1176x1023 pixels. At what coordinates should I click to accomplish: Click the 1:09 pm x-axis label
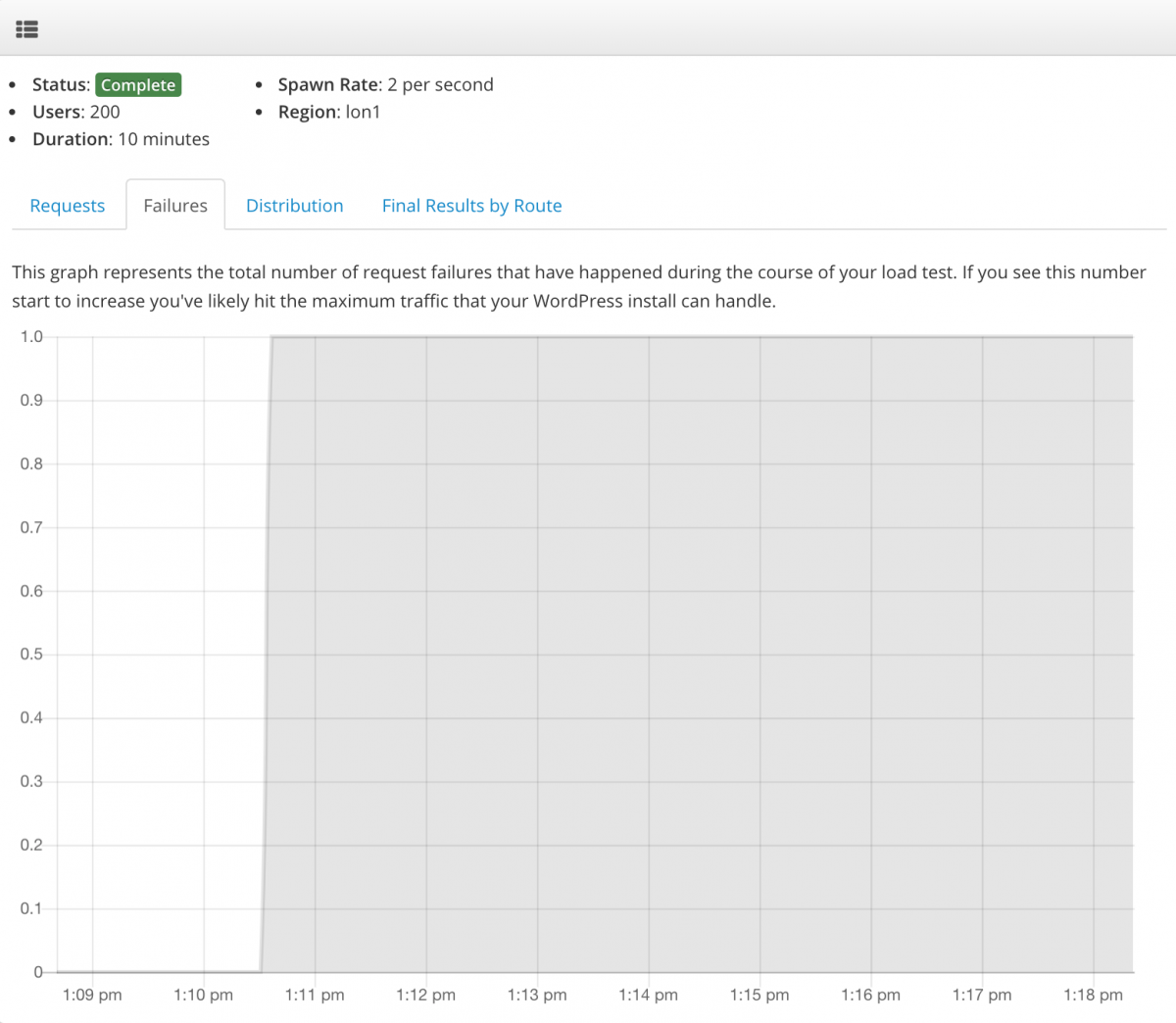(x=92, y=995)
